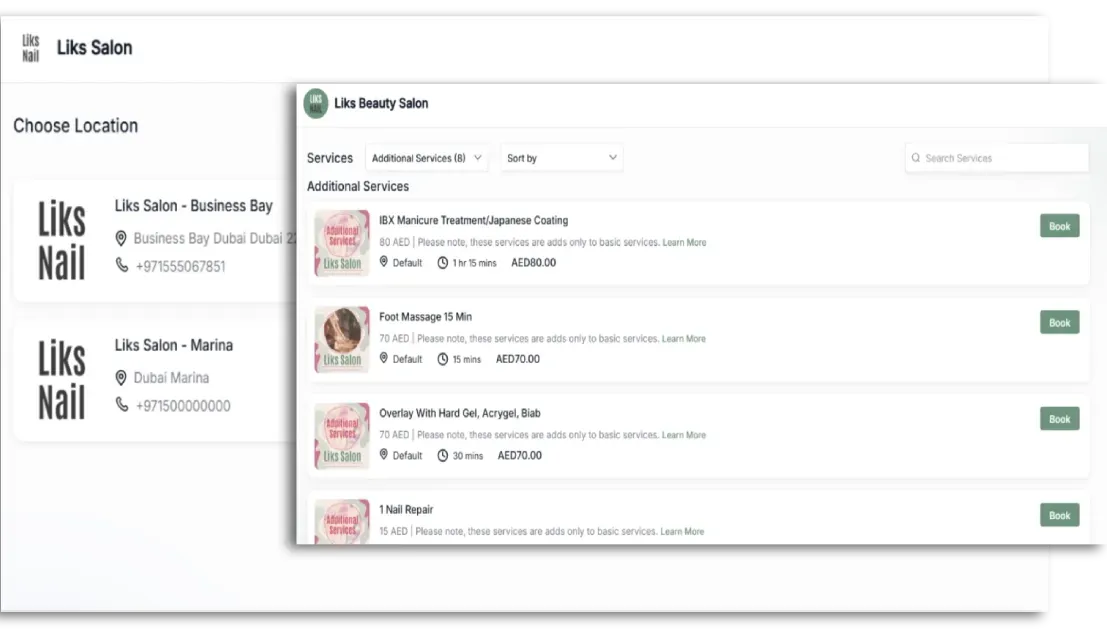Click the Liks Nail logo in the top-left corner
This screenshot has height=629, width=1107.
30,47
